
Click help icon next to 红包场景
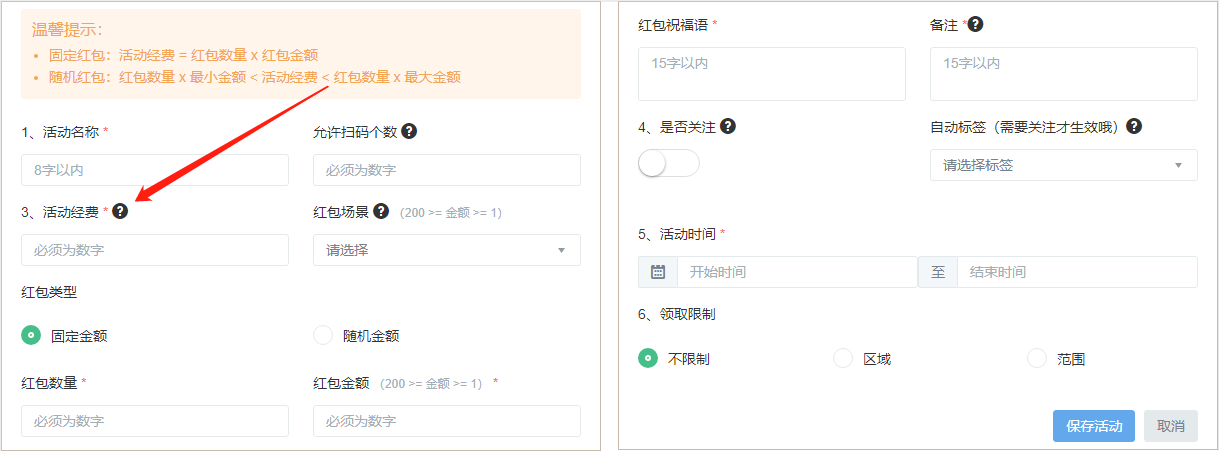pos(381,211)
